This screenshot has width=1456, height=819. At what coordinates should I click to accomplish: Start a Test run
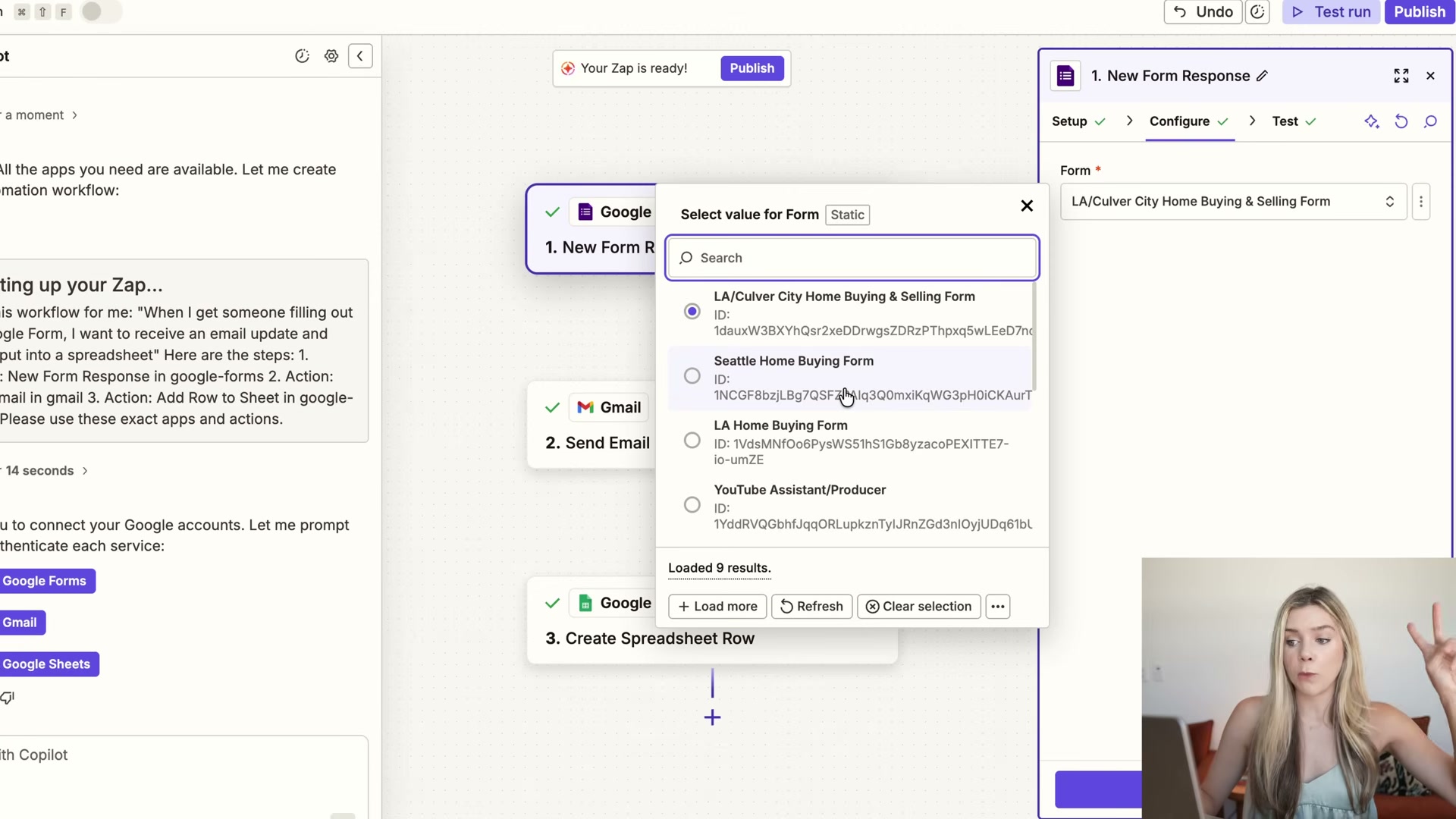click(x=1331, y=12)
